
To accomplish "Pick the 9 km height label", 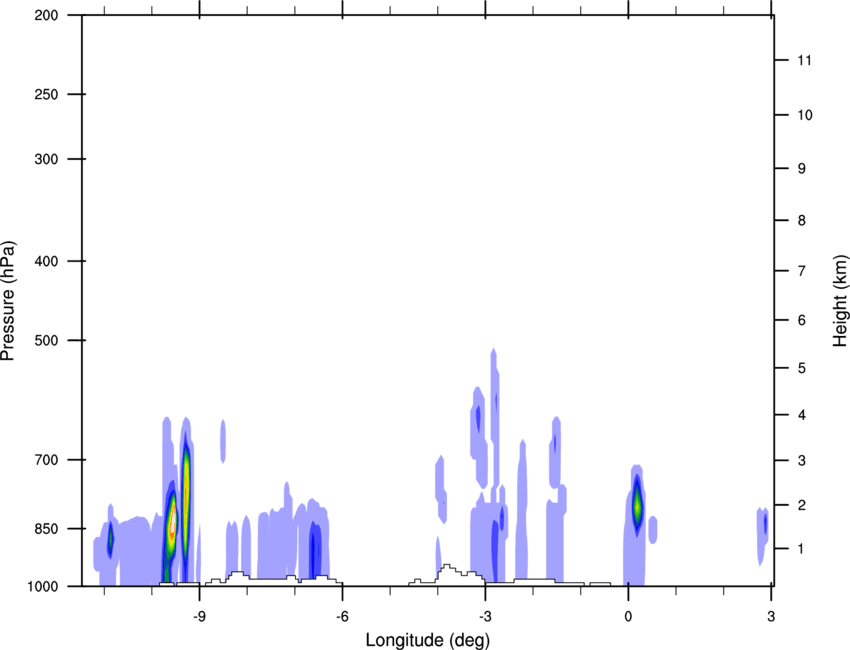I will [x=802, y=169].
